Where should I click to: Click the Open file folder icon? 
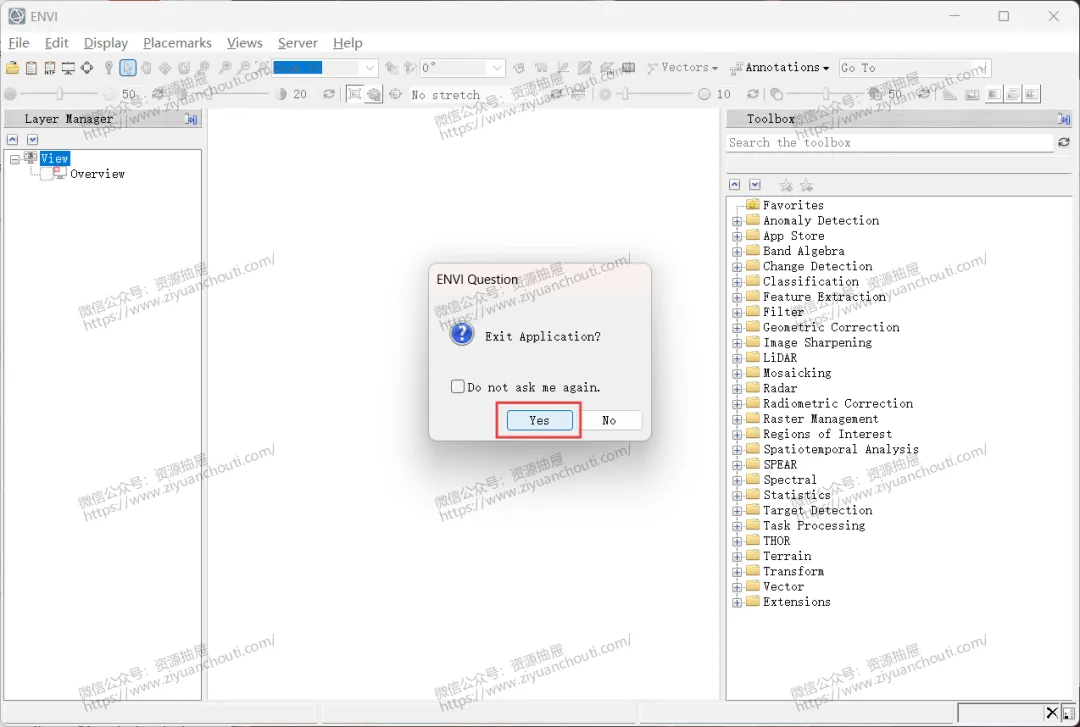click(12, 68)
